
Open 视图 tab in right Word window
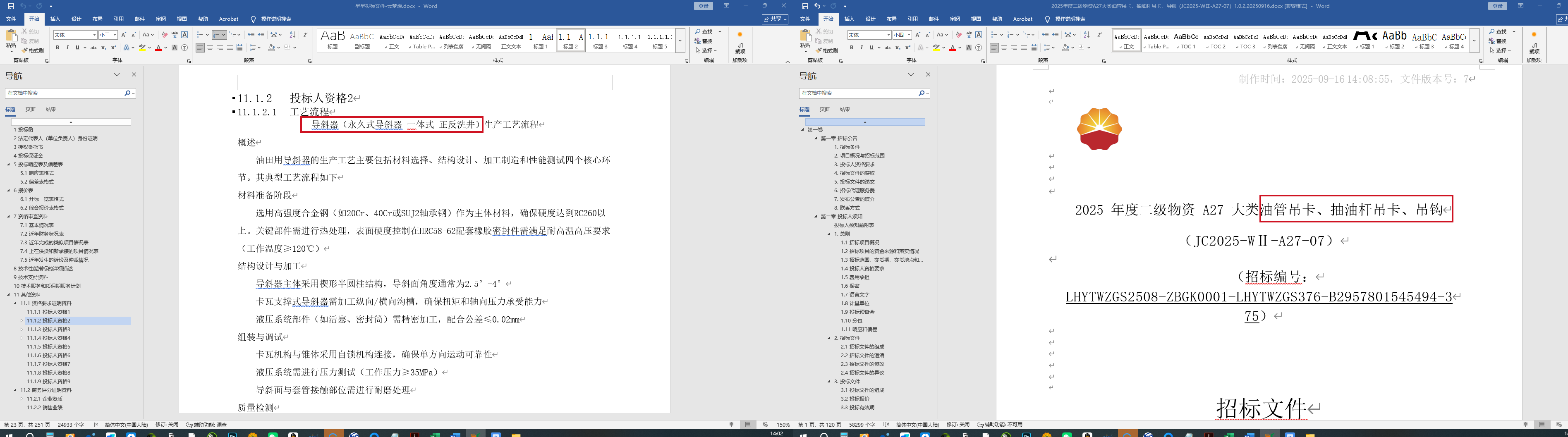coord(976,19)
